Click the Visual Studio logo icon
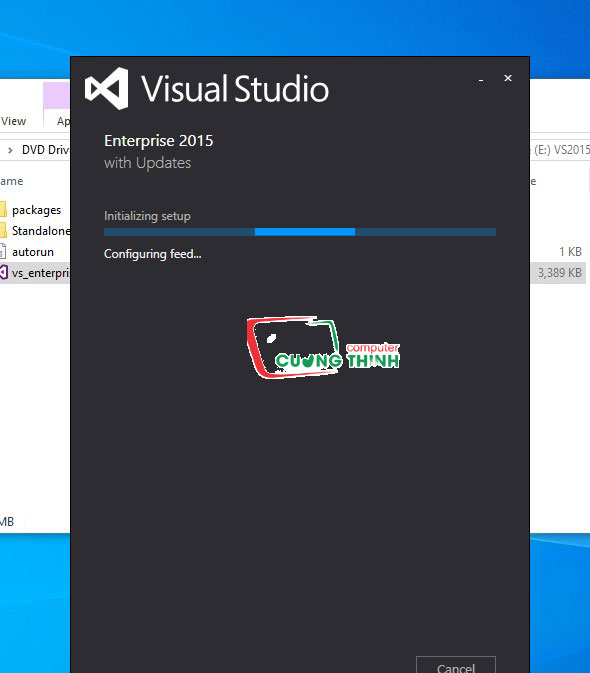590x673 pixels. tap(106, 88)
